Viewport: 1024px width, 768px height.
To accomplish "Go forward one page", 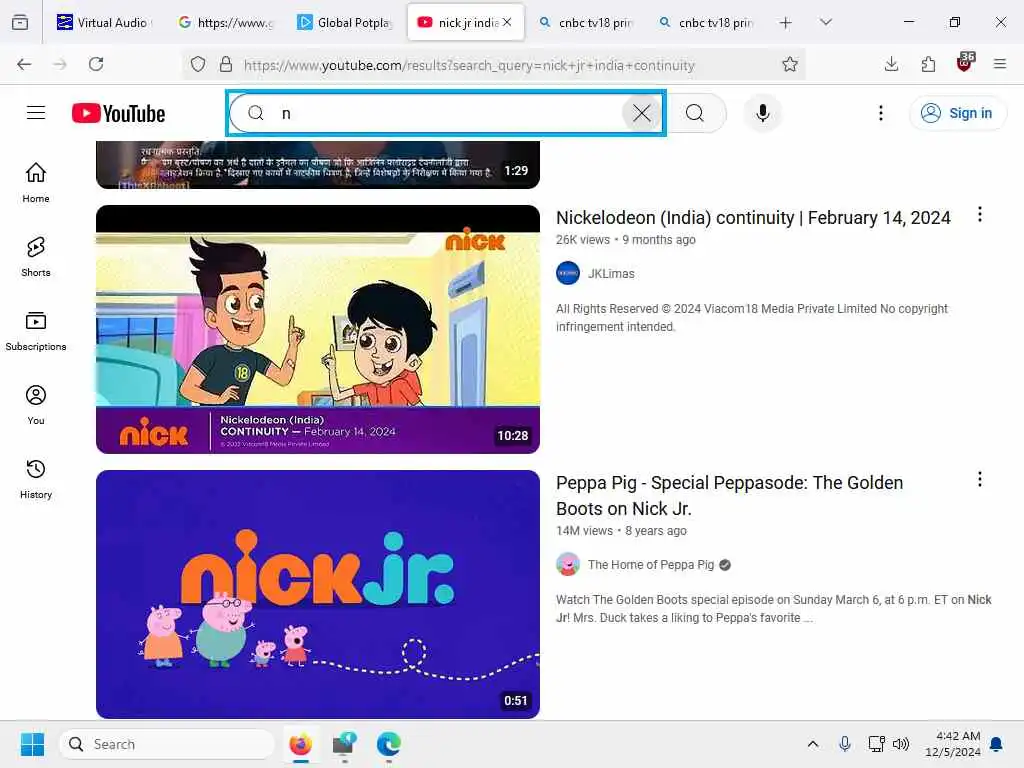I will point(60,64).
